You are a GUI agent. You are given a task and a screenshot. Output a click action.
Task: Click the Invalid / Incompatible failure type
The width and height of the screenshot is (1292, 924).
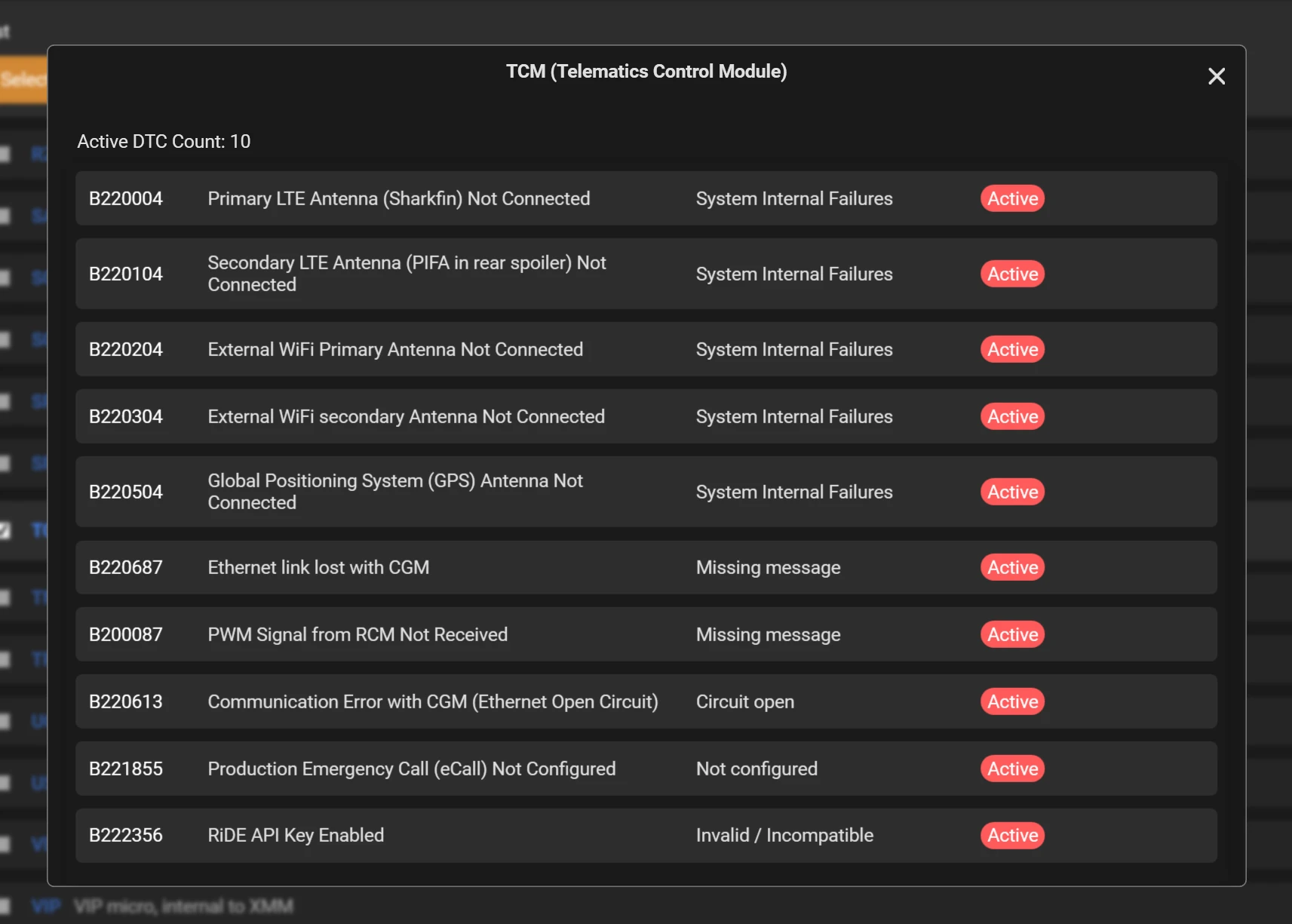tap(784, 835)
